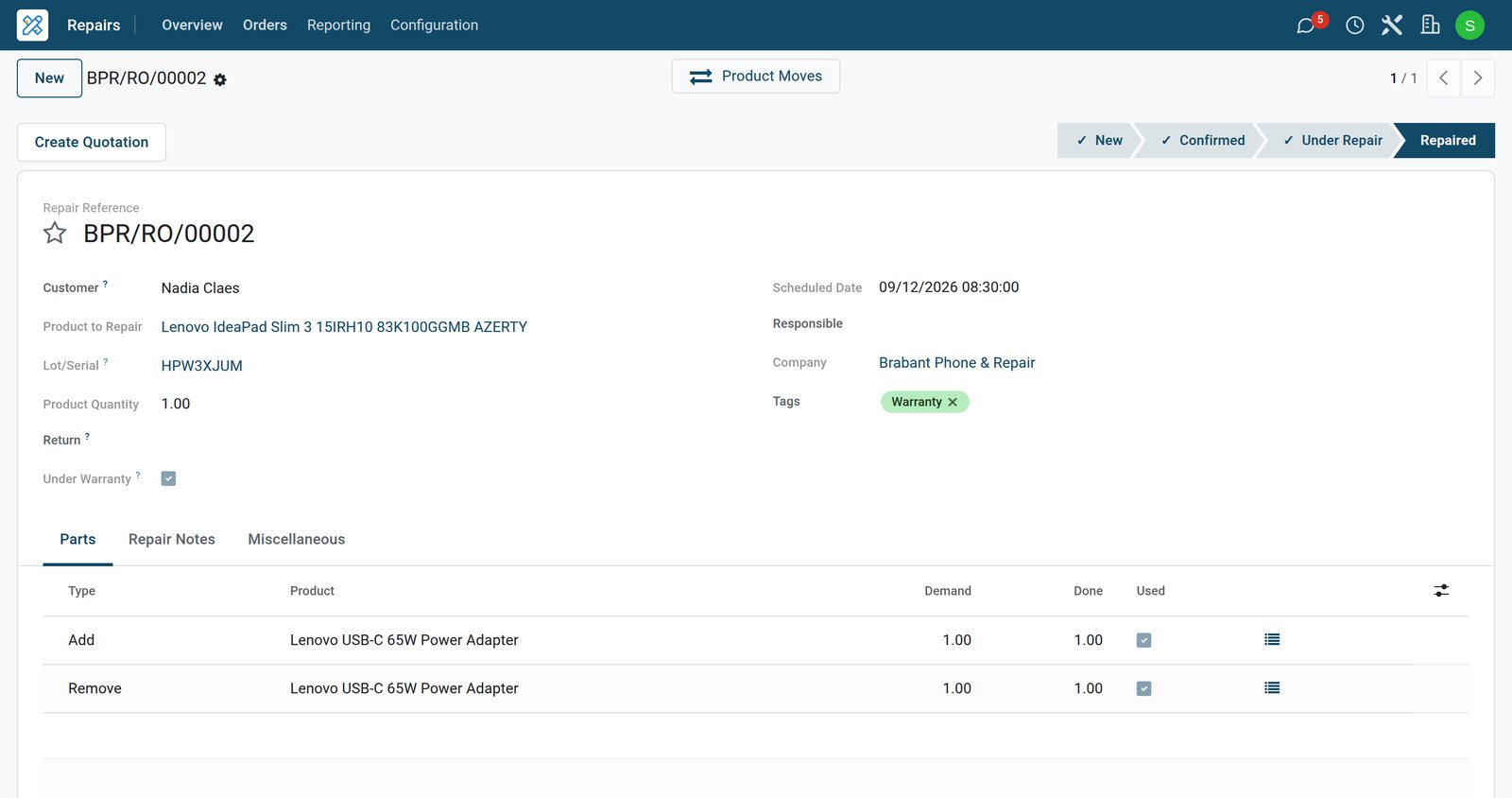This screenshot has height=798, width=1512.
Task: Open the messages chat icon with badge
Action: [1306, 26]
